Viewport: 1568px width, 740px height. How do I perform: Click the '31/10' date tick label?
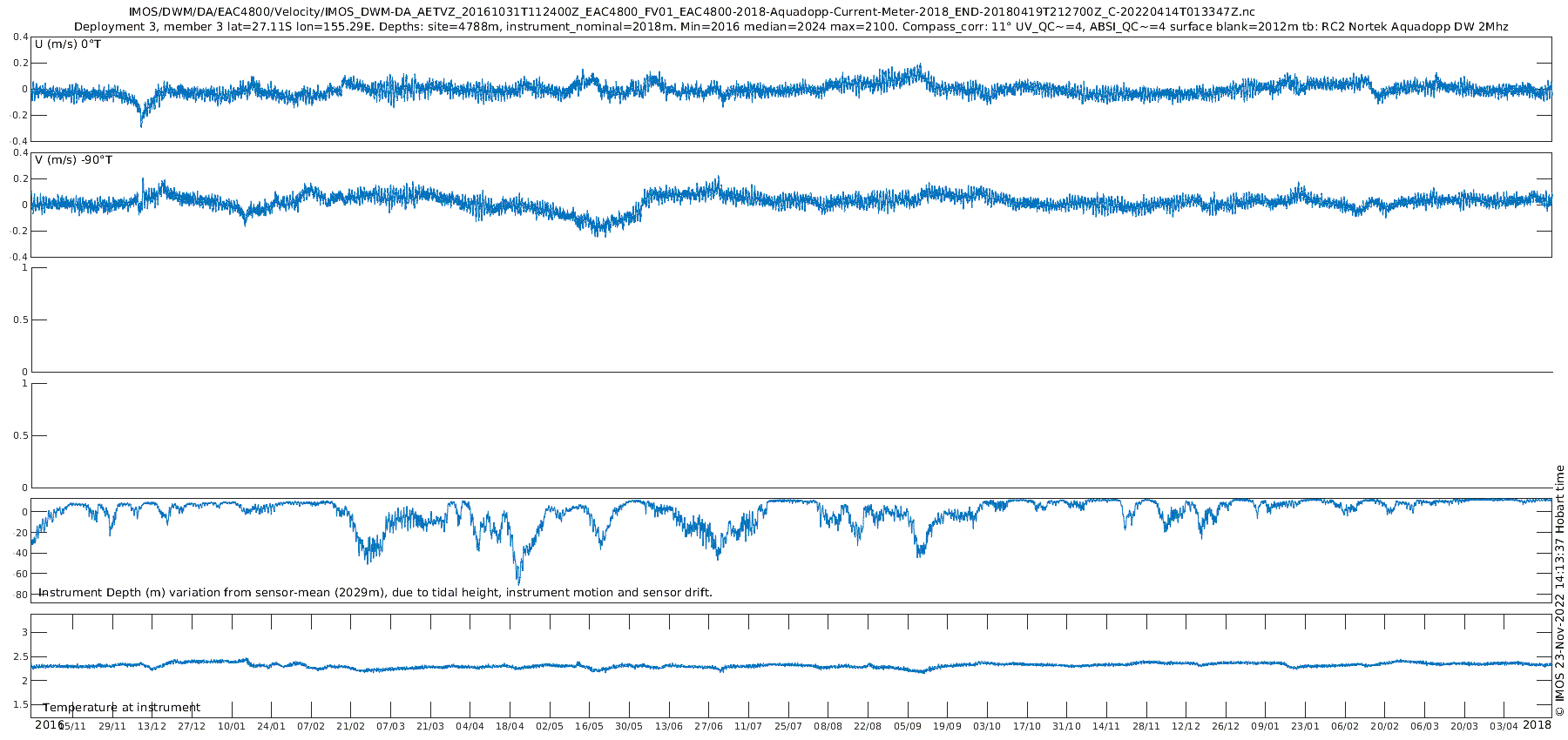point(1066,726)
